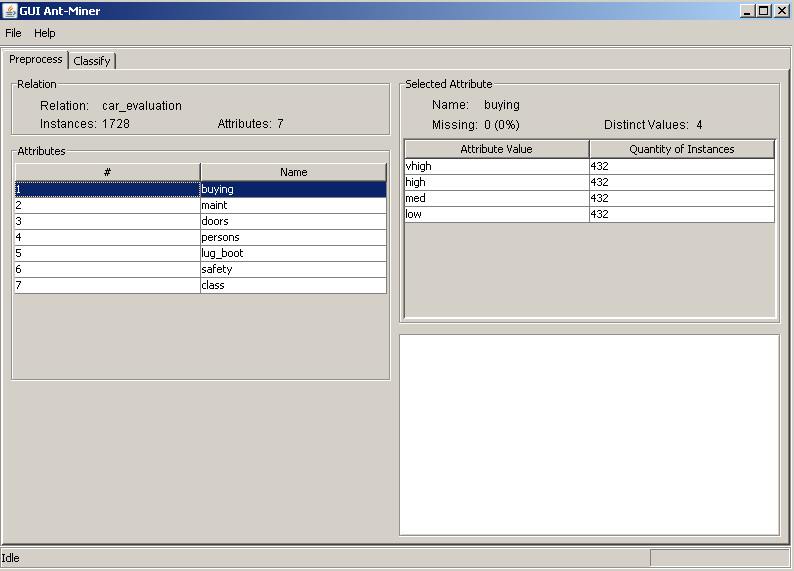
Task: Select the 'med' attribute value cell
Action: point(497,198)
